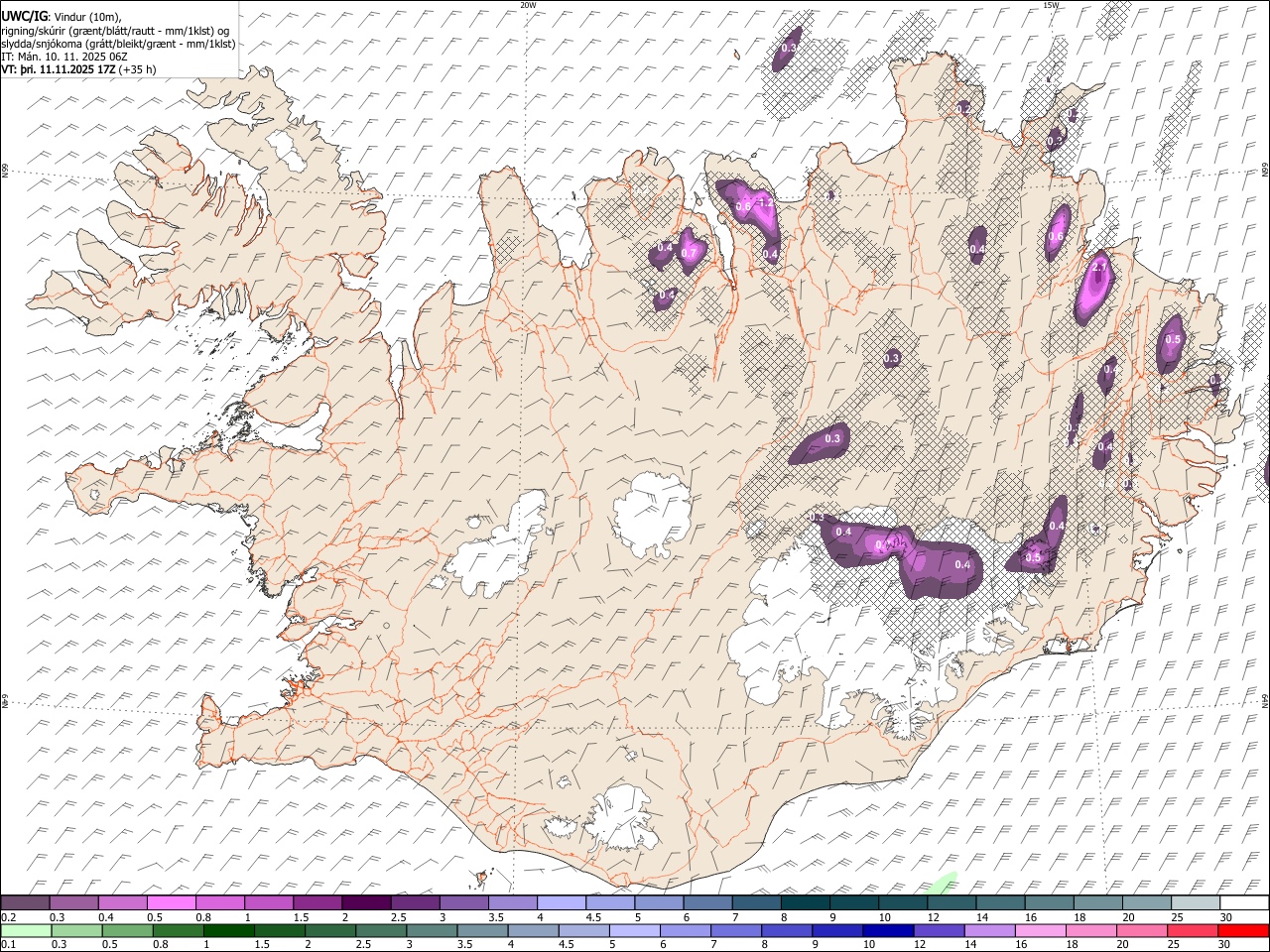Click the "20W" longitude label
Viewport: 1270px width, 952px height.
click(528, 5)
